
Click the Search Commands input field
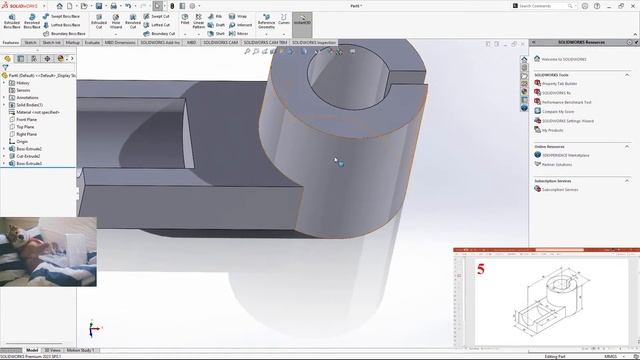coord(542,6)
